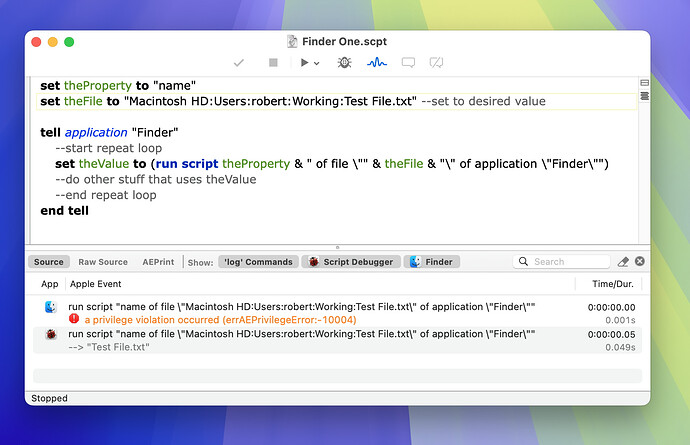
Task: Clear the log with the eraser icon
Action: [623, 262]
